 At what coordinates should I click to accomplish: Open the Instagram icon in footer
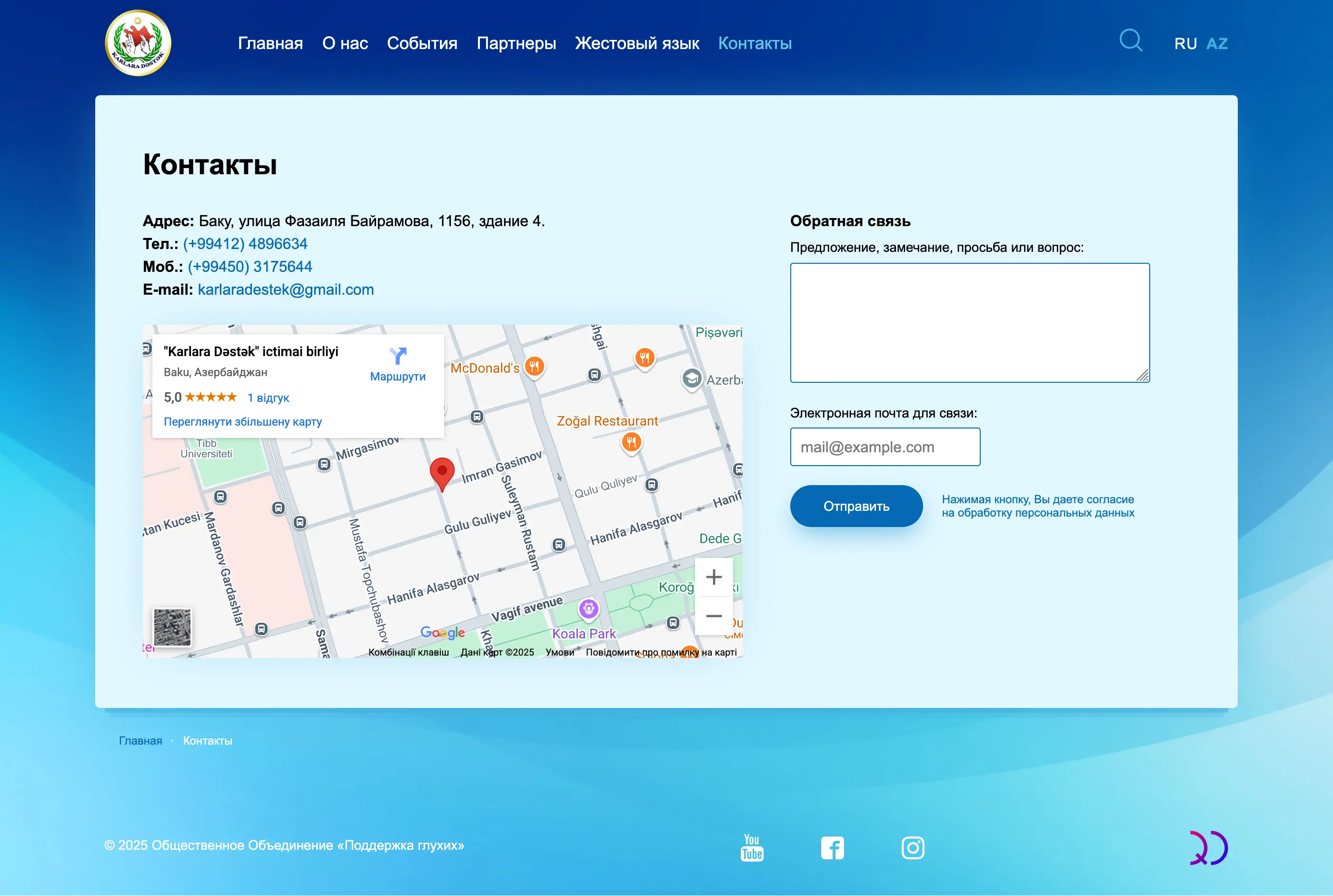913,848
